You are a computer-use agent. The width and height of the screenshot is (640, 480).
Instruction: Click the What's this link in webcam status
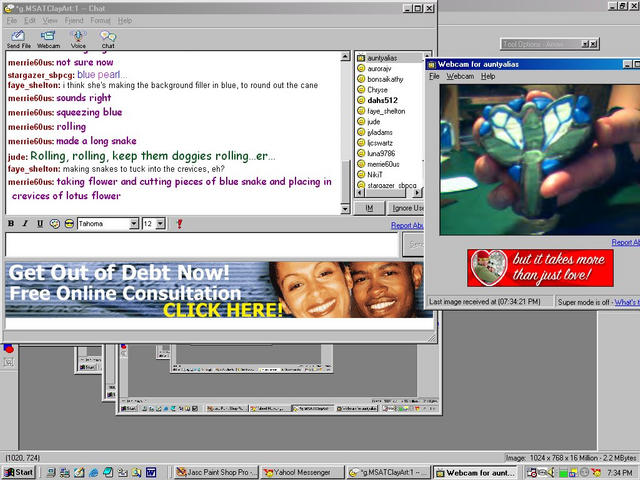click(627, 302)
